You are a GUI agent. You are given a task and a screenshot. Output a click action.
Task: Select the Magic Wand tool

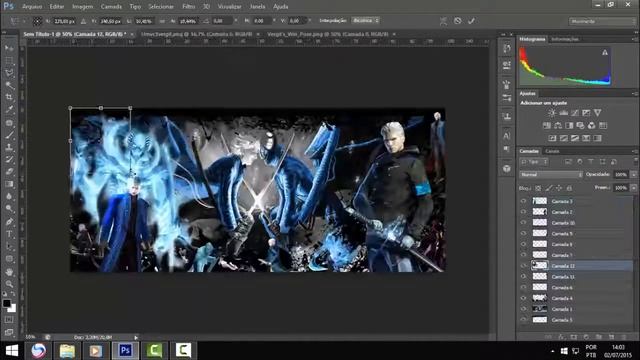pyautogui.click(x=9, y=85)
